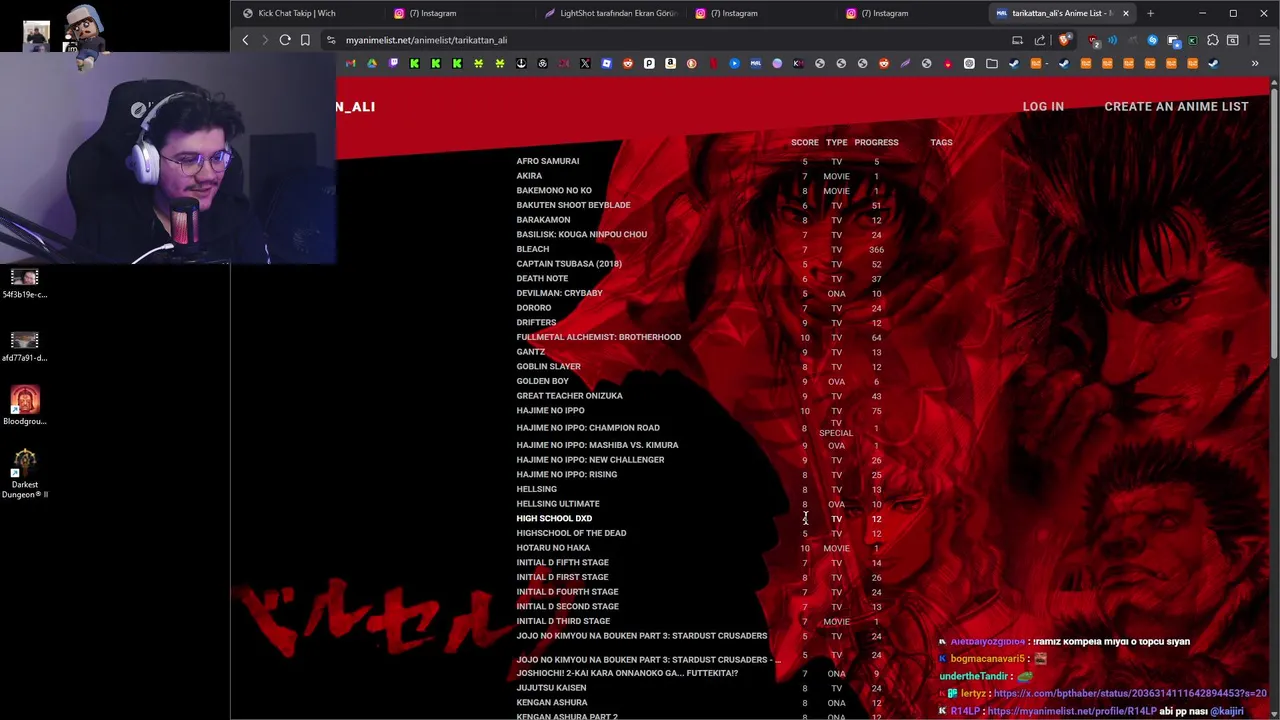This screenshot has height=720, width=1280.
Task: Open the Afro Samurai entry
Action: 547,161
